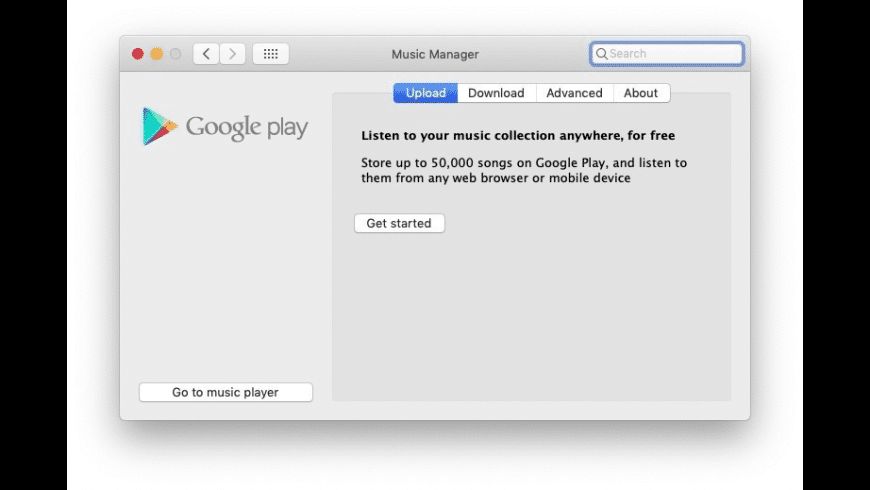
Task: Open the About tab
Action: coord(641,93)
